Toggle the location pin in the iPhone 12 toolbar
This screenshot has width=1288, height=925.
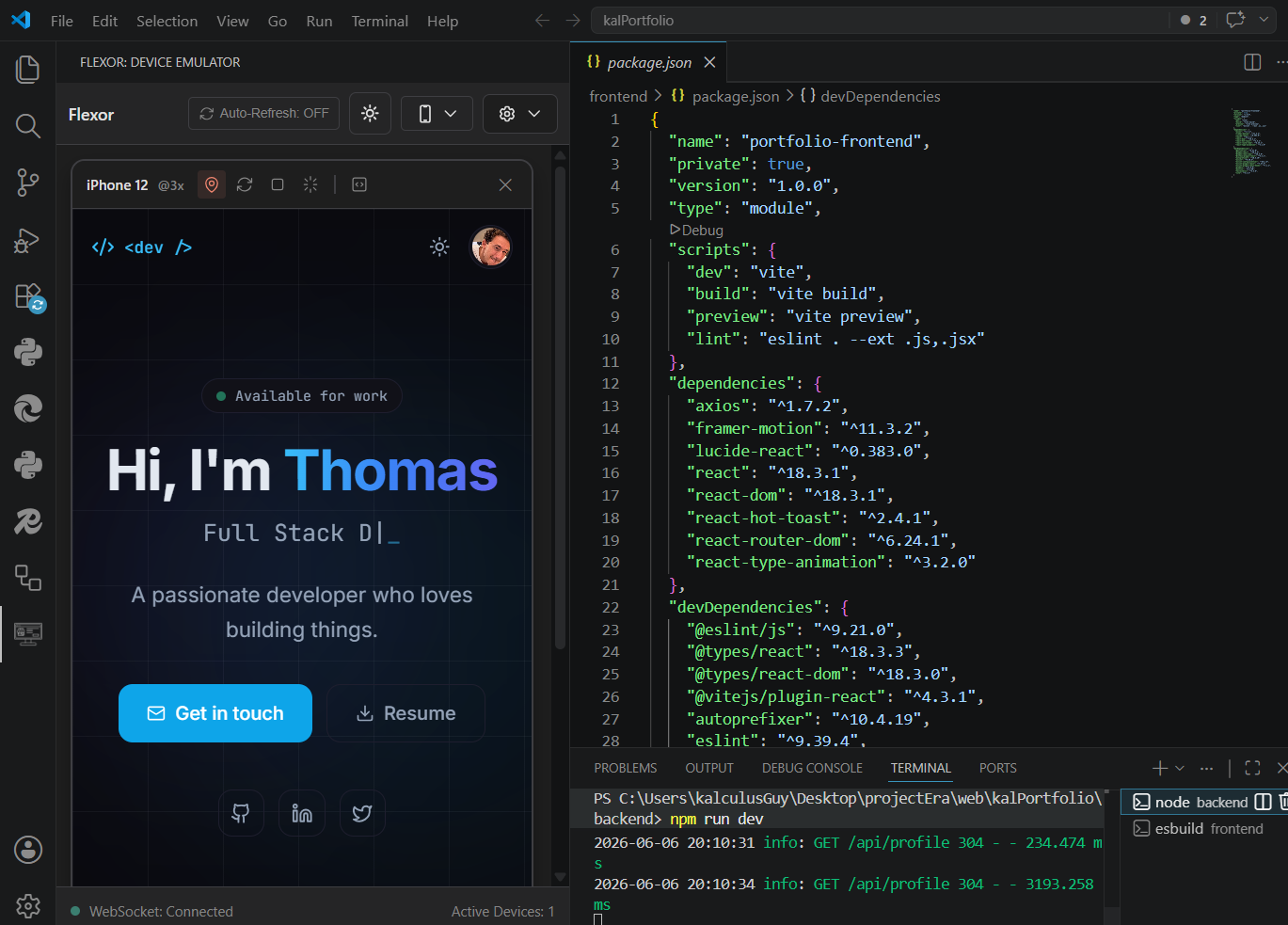click(x=212, y=184)
